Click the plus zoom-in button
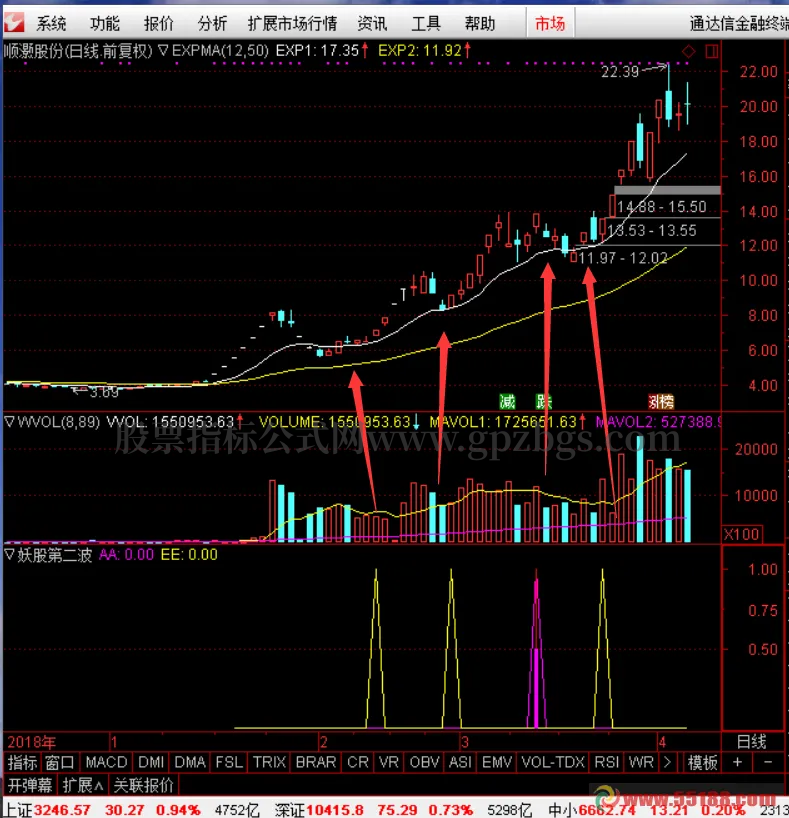This screenshot has width=789, height=818. click(738, 763)
